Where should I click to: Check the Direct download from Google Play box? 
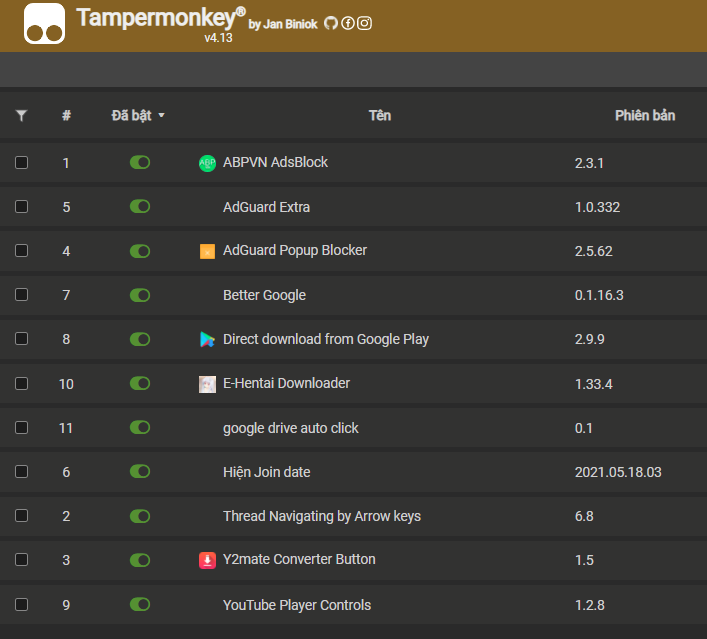pos(21,339)
